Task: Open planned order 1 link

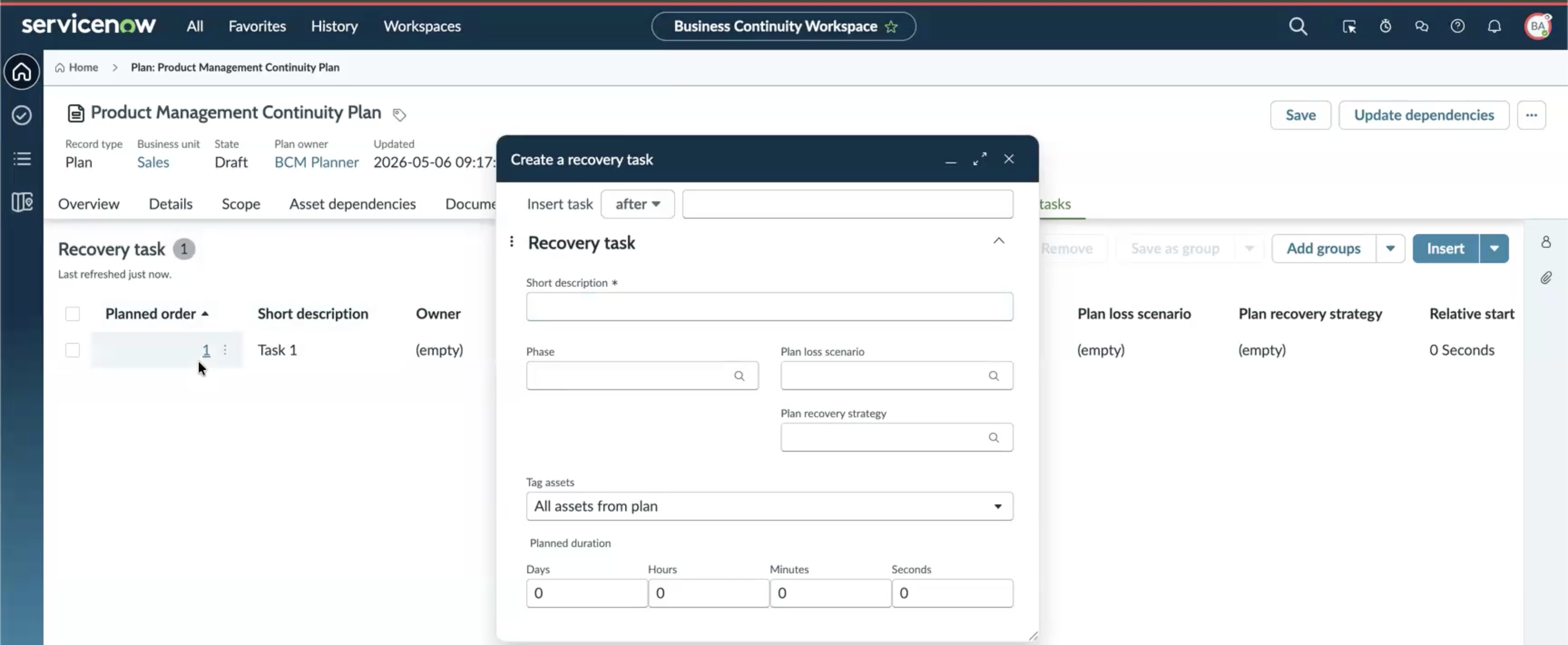Action: coord(206,350)
